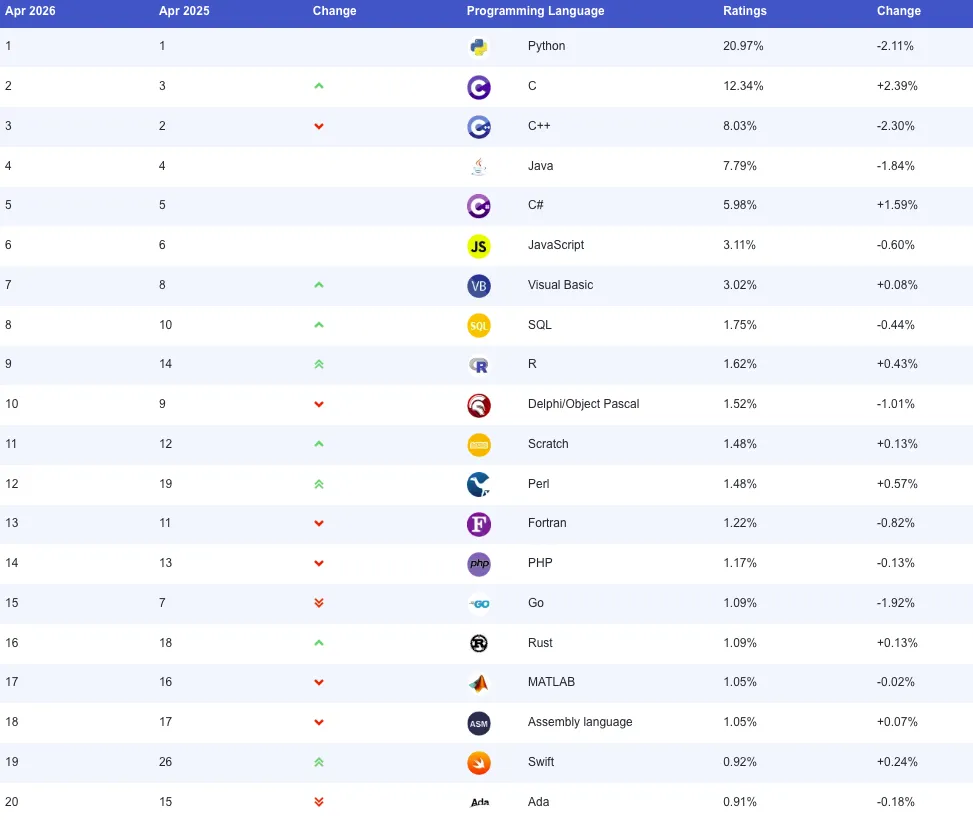Open the Delphi/Object Pascal language name
Viewport: 973px width, 821px height.
583,404
